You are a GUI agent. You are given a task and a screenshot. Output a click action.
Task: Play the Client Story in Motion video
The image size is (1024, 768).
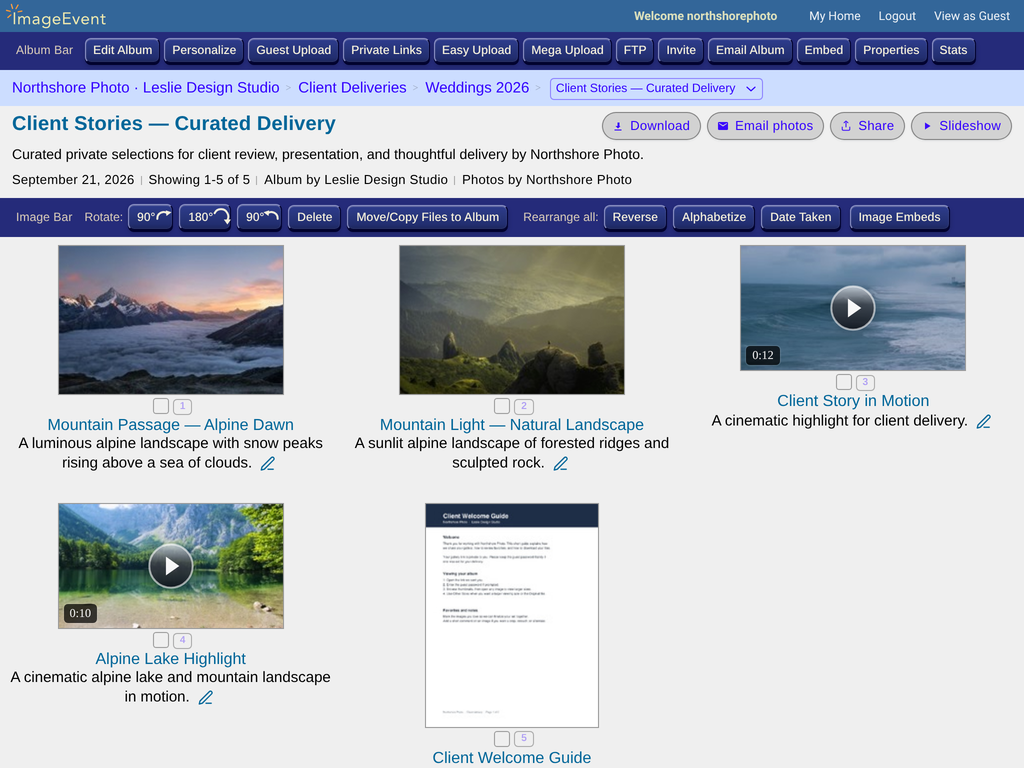(x=853, y=308)
